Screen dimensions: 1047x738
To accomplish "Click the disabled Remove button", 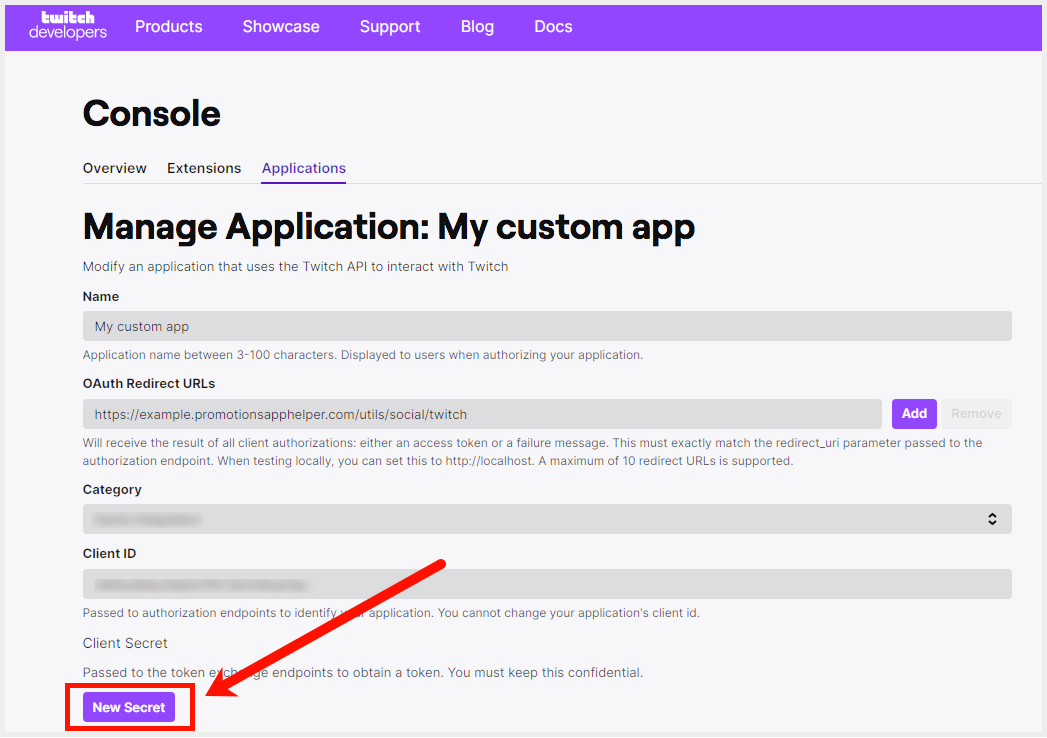I will point(976,414).
